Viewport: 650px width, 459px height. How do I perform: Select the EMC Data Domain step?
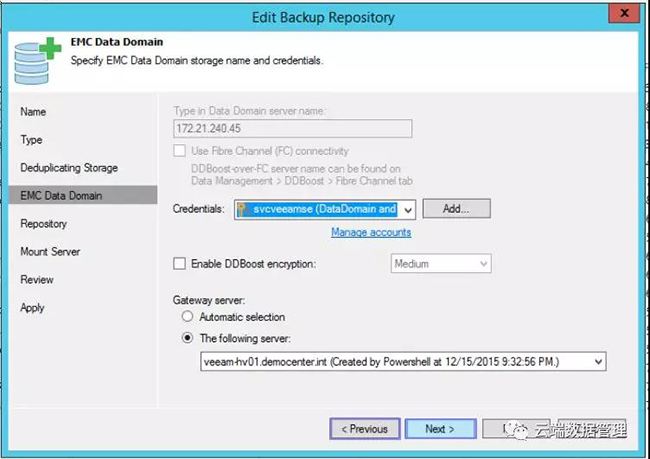pos(83,195)
